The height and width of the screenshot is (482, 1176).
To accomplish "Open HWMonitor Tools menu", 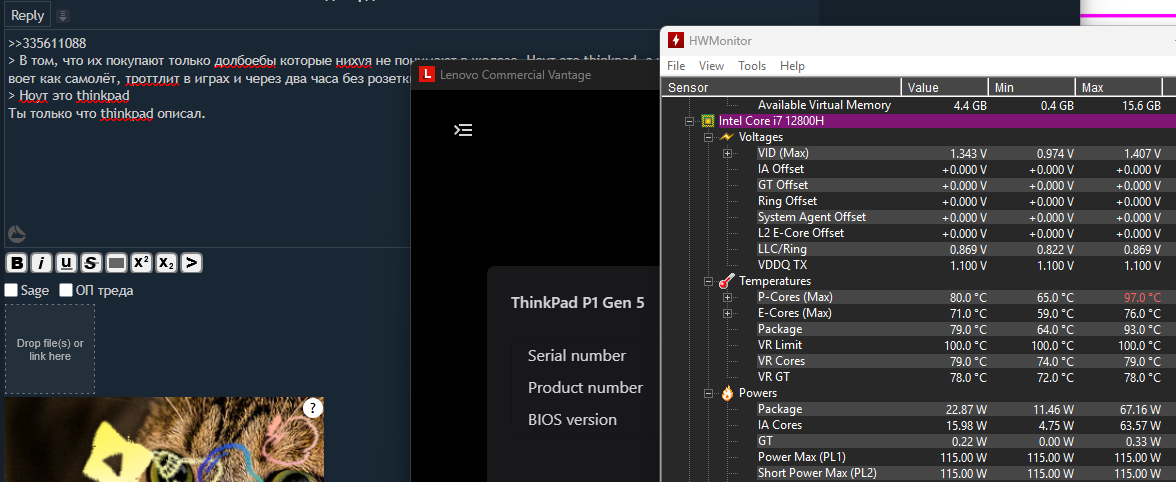I will point(752,66).
